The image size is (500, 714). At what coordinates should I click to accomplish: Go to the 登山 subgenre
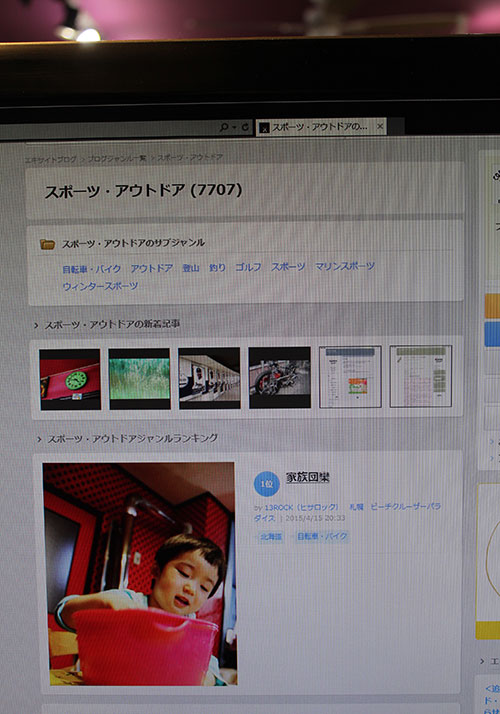click(191, 268)
